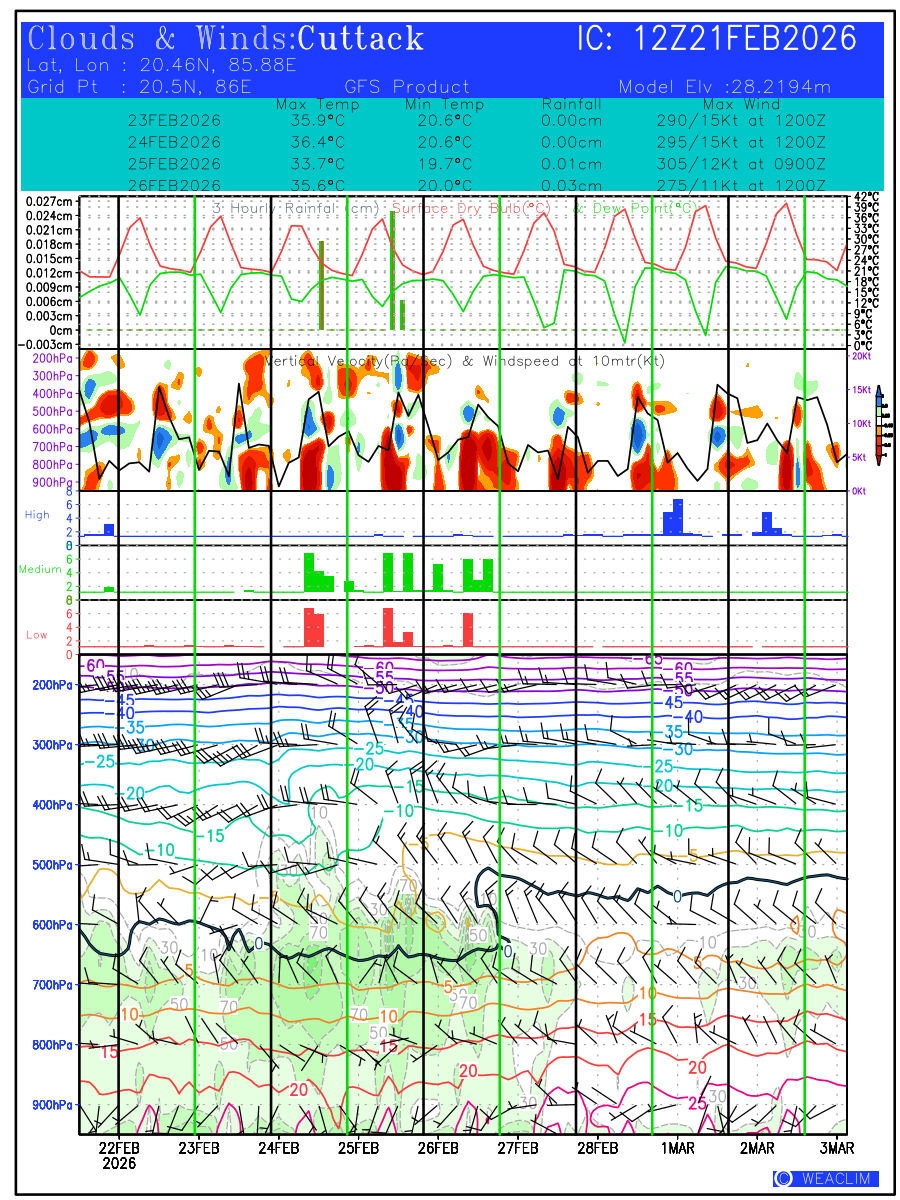Image resolution: width=900 pixels, height=1200 pixels.
Task: Click the Rainfall column header
Action: tap(571, 104)
